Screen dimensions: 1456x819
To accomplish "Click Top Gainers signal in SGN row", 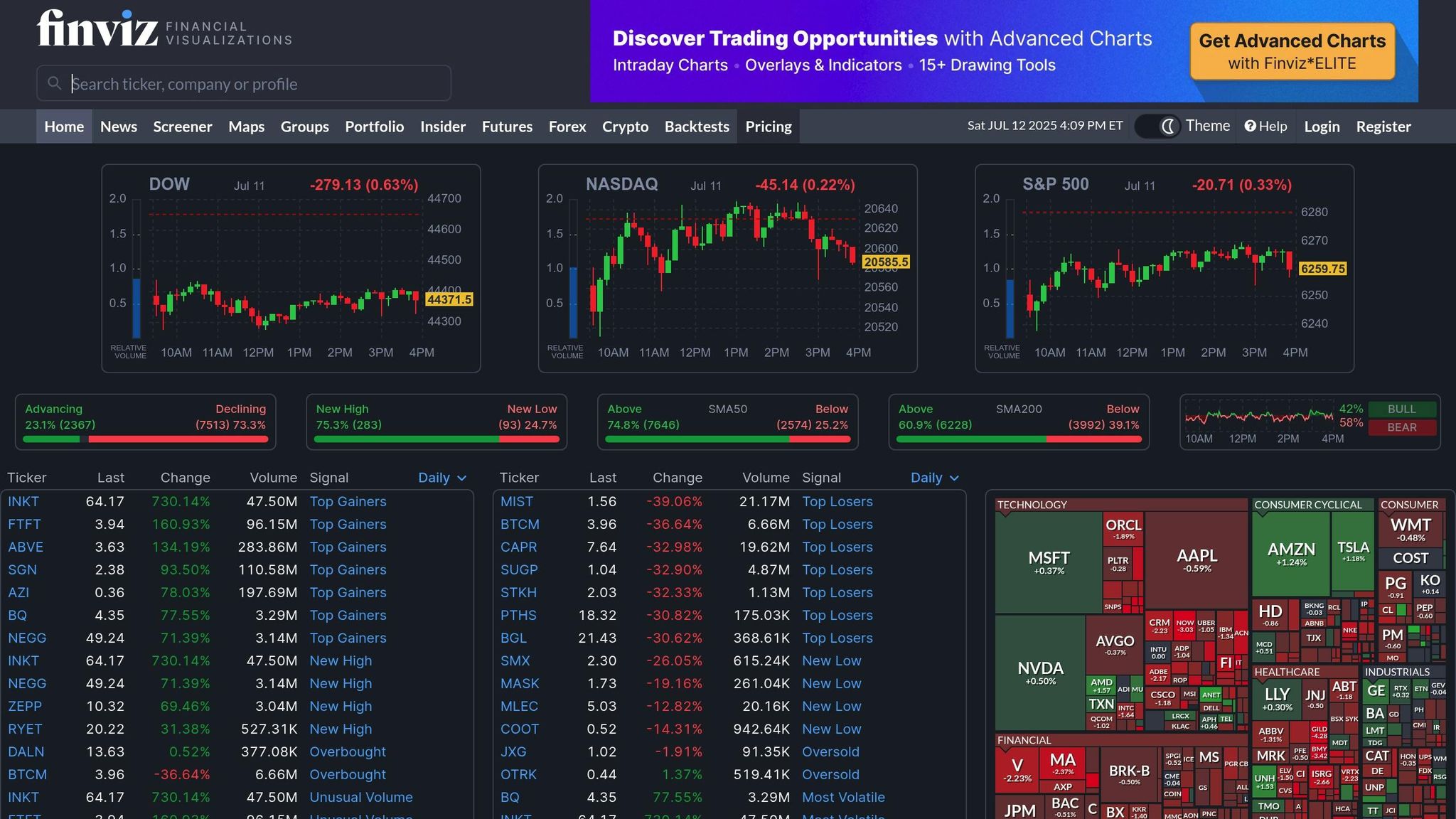I will coord(348,569).
